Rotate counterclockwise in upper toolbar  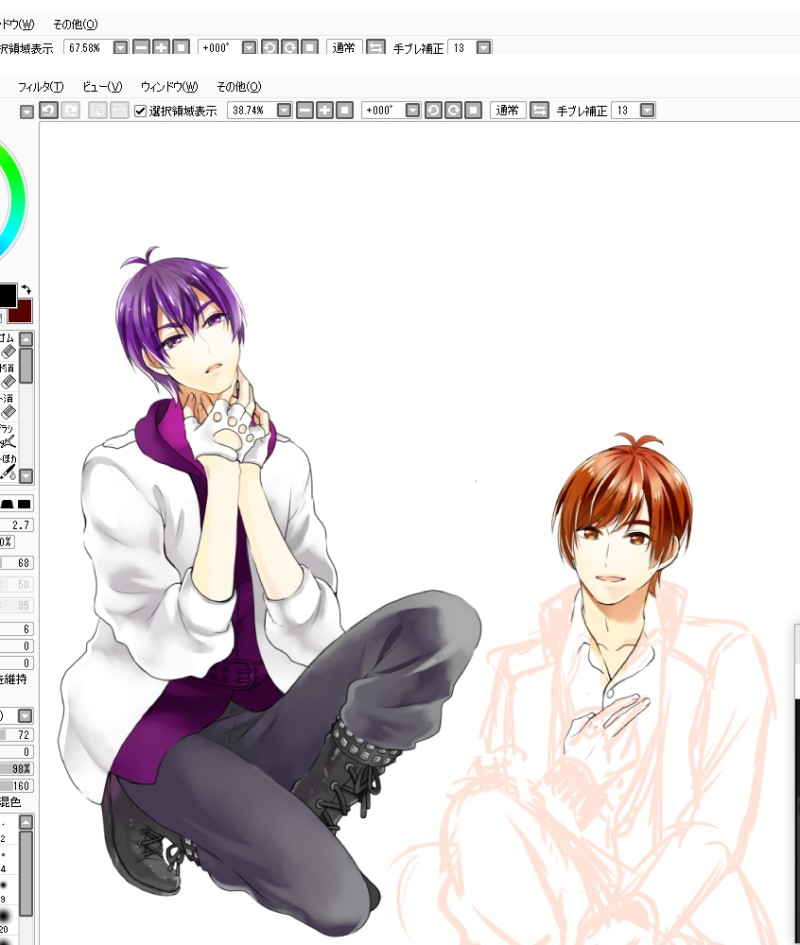point(269,47)
